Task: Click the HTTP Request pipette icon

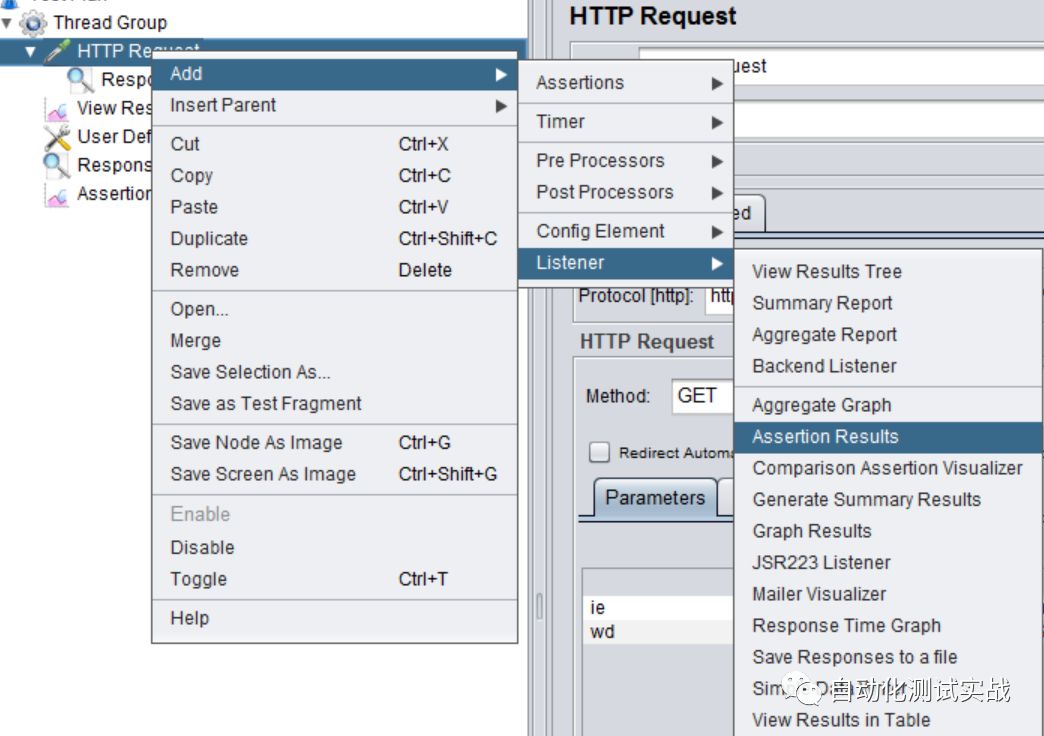Action: click(x=57, y=51)
